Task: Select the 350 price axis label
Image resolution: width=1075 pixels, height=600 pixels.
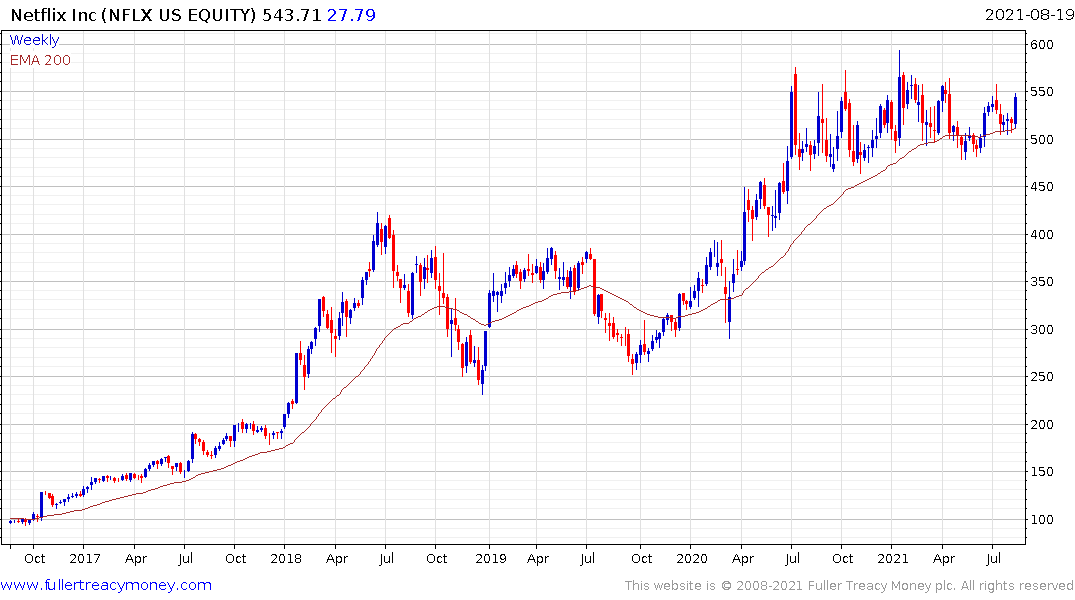Action: 1041,282
